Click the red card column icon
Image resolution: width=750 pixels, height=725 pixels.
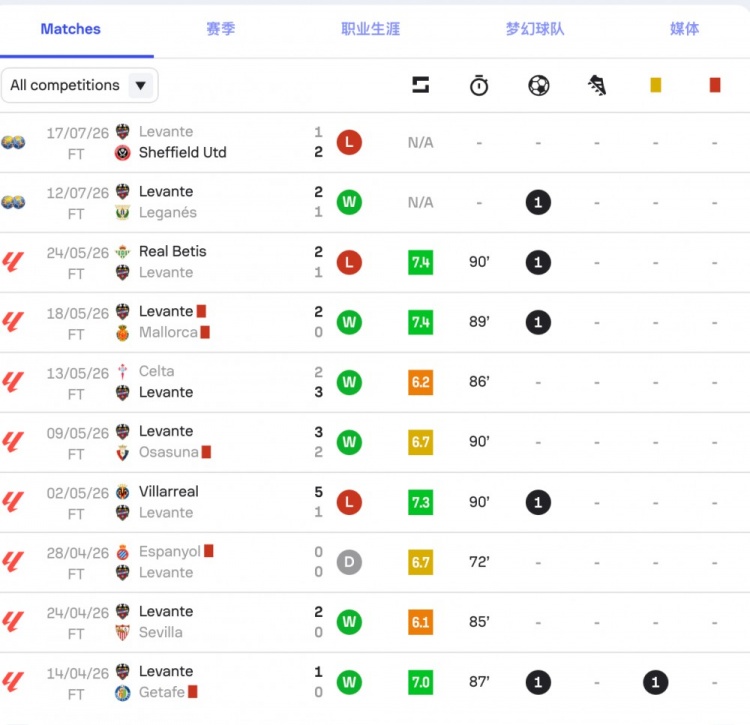[715, 85]
